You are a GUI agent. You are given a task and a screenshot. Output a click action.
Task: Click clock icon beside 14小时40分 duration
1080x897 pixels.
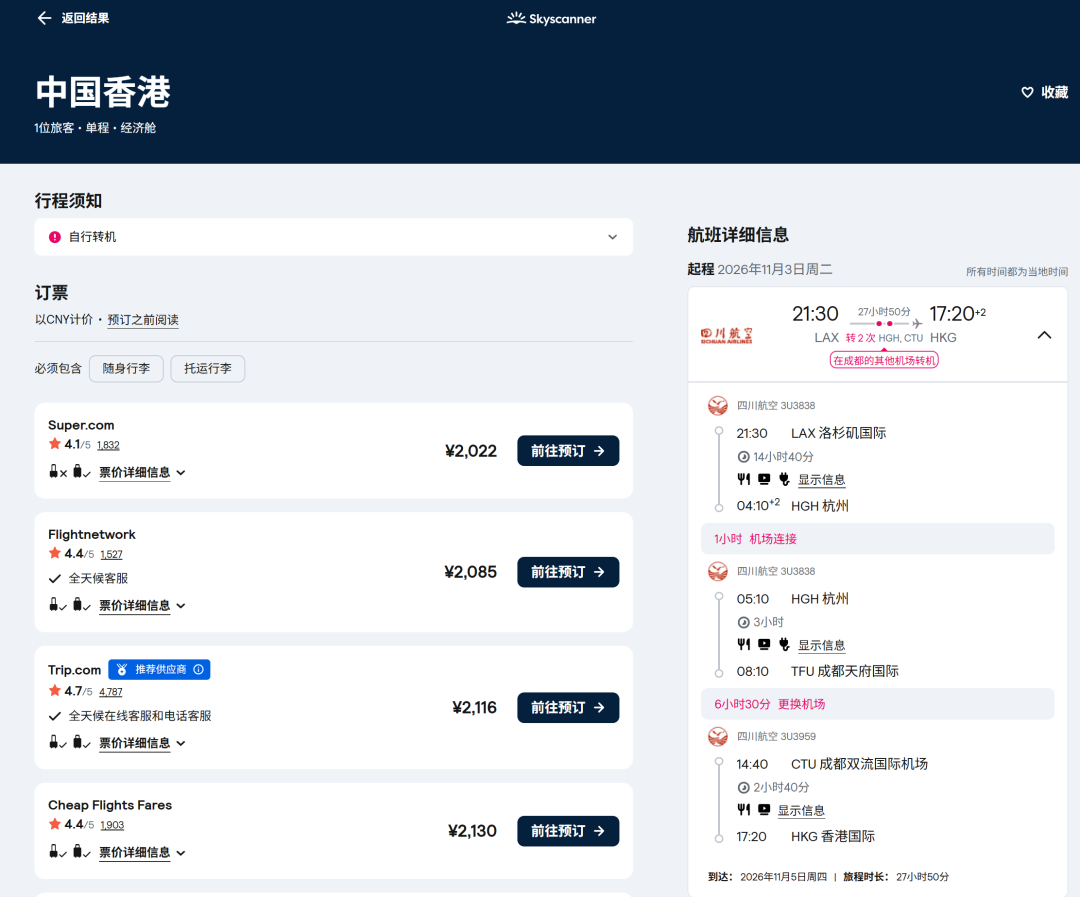[743, 457]
